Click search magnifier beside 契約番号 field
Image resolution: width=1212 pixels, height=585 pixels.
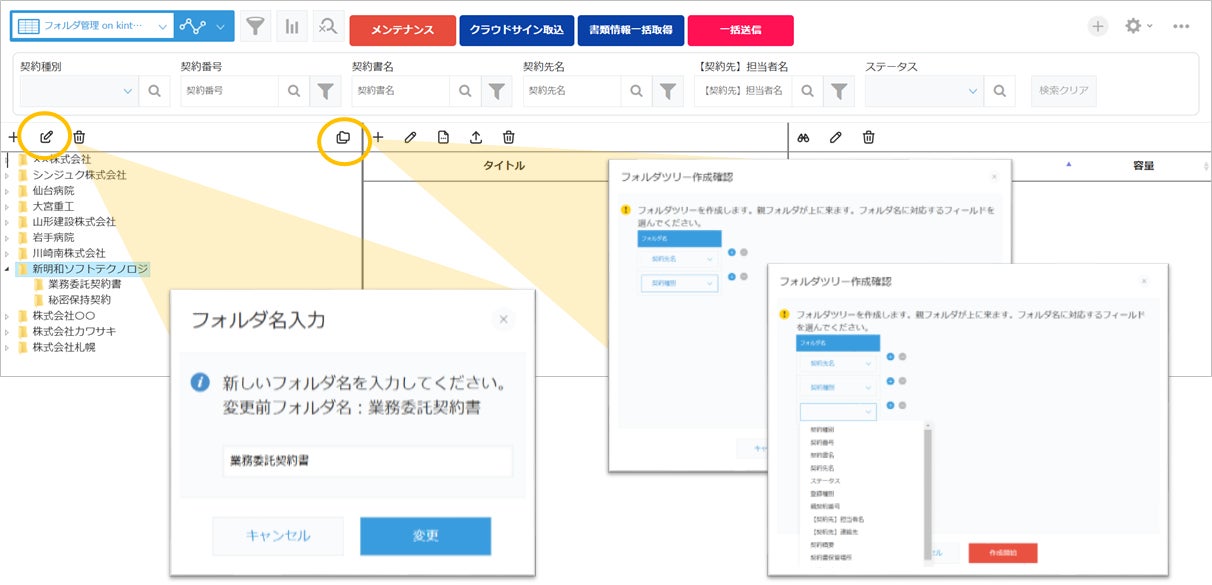click(x=293, y=91)
